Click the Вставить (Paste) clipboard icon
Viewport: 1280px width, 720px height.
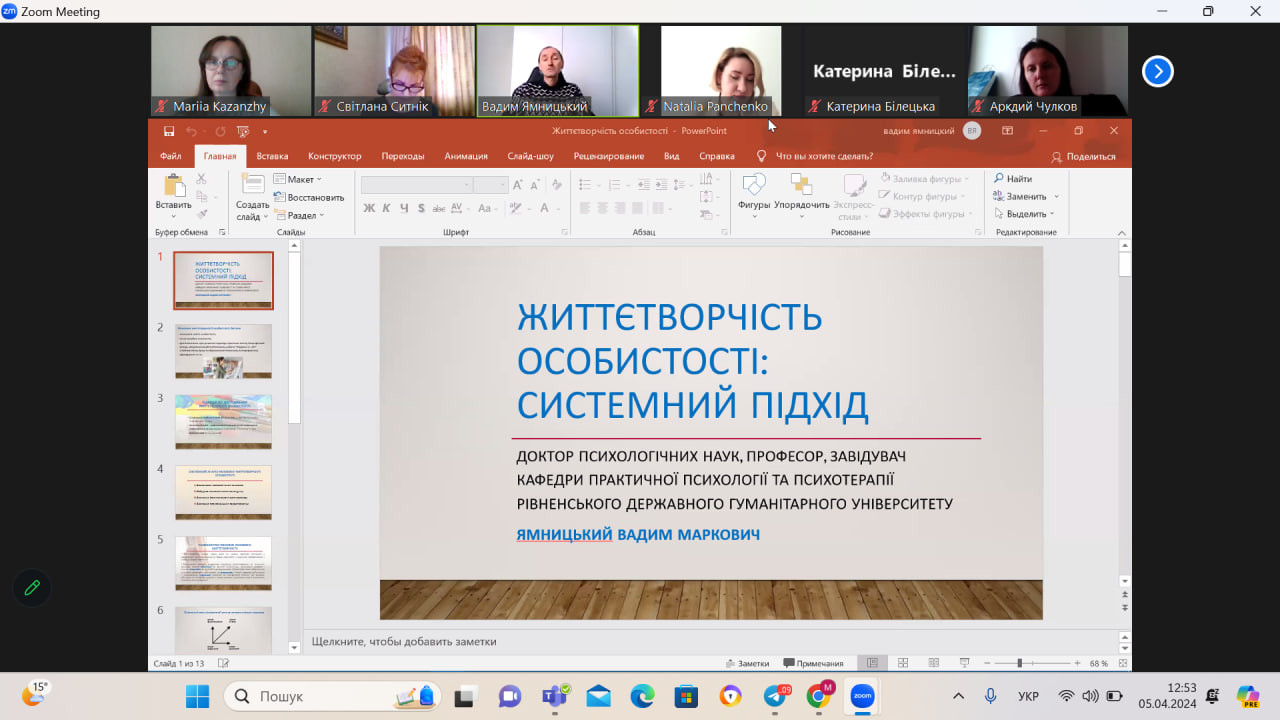174,187
